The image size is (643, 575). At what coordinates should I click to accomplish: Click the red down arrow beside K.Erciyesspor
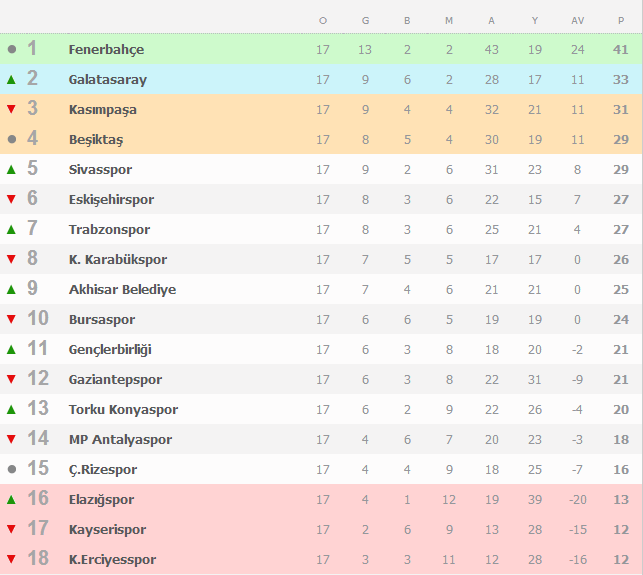(11, 559)
